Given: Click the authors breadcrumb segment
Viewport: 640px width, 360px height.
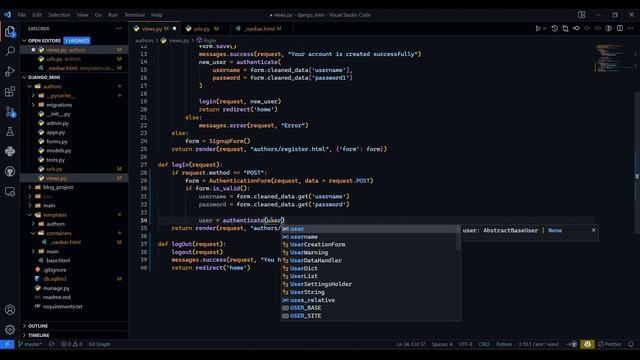Looking at the screenshot, I should click(144, 40).
